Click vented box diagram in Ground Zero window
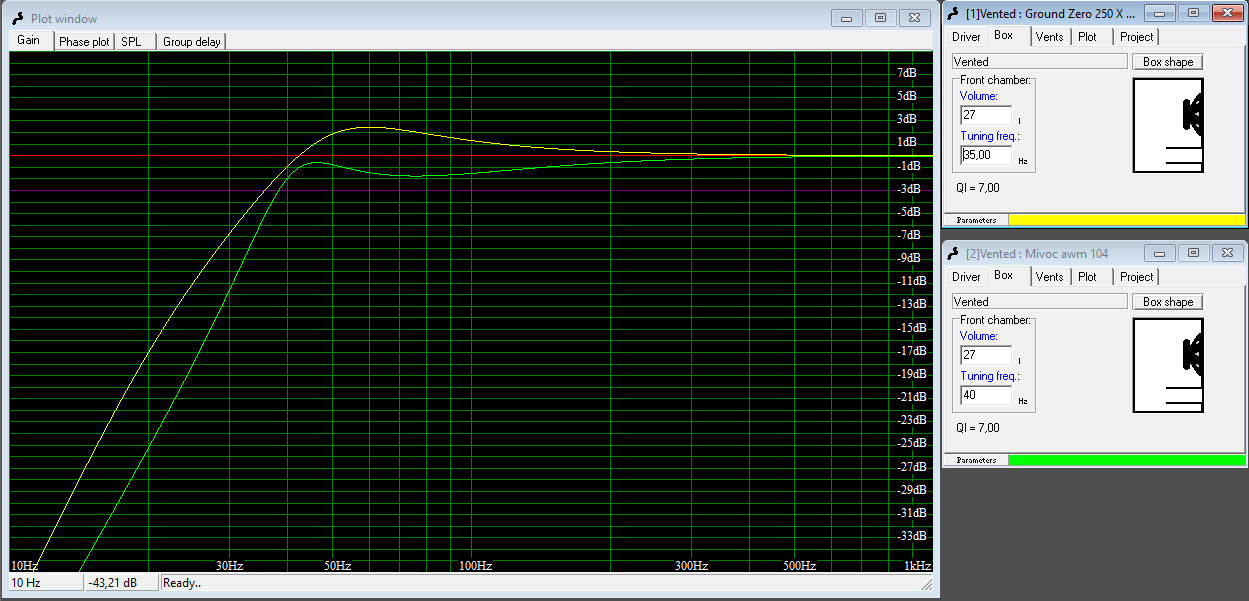 [1168, 125]
